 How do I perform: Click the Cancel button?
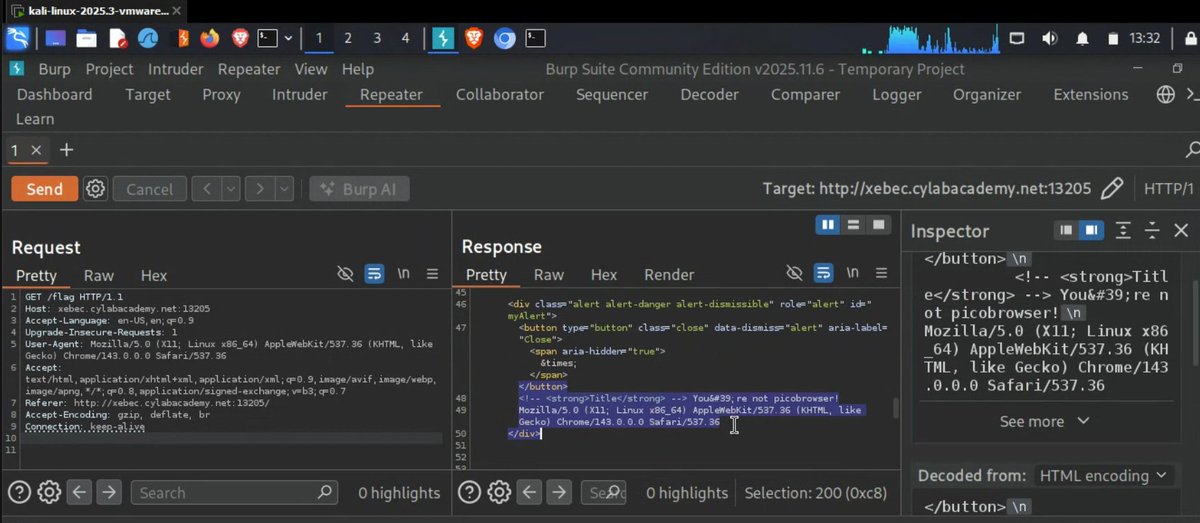149,189
